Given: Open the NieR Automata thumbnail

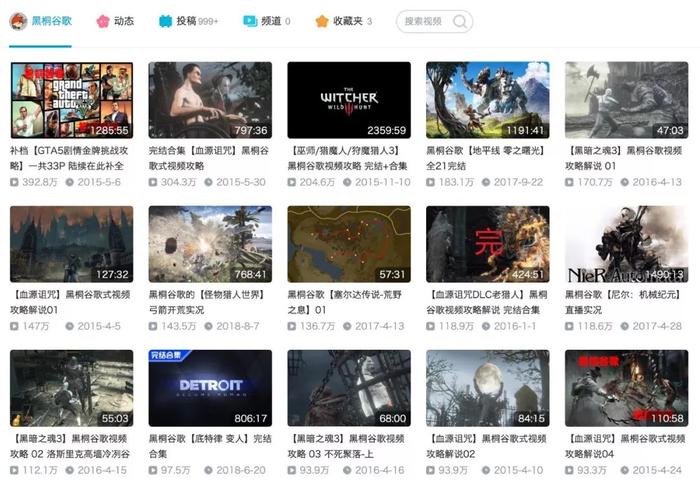Looking at the screenshot, I should pyautogui.click(x=626, y=244).
